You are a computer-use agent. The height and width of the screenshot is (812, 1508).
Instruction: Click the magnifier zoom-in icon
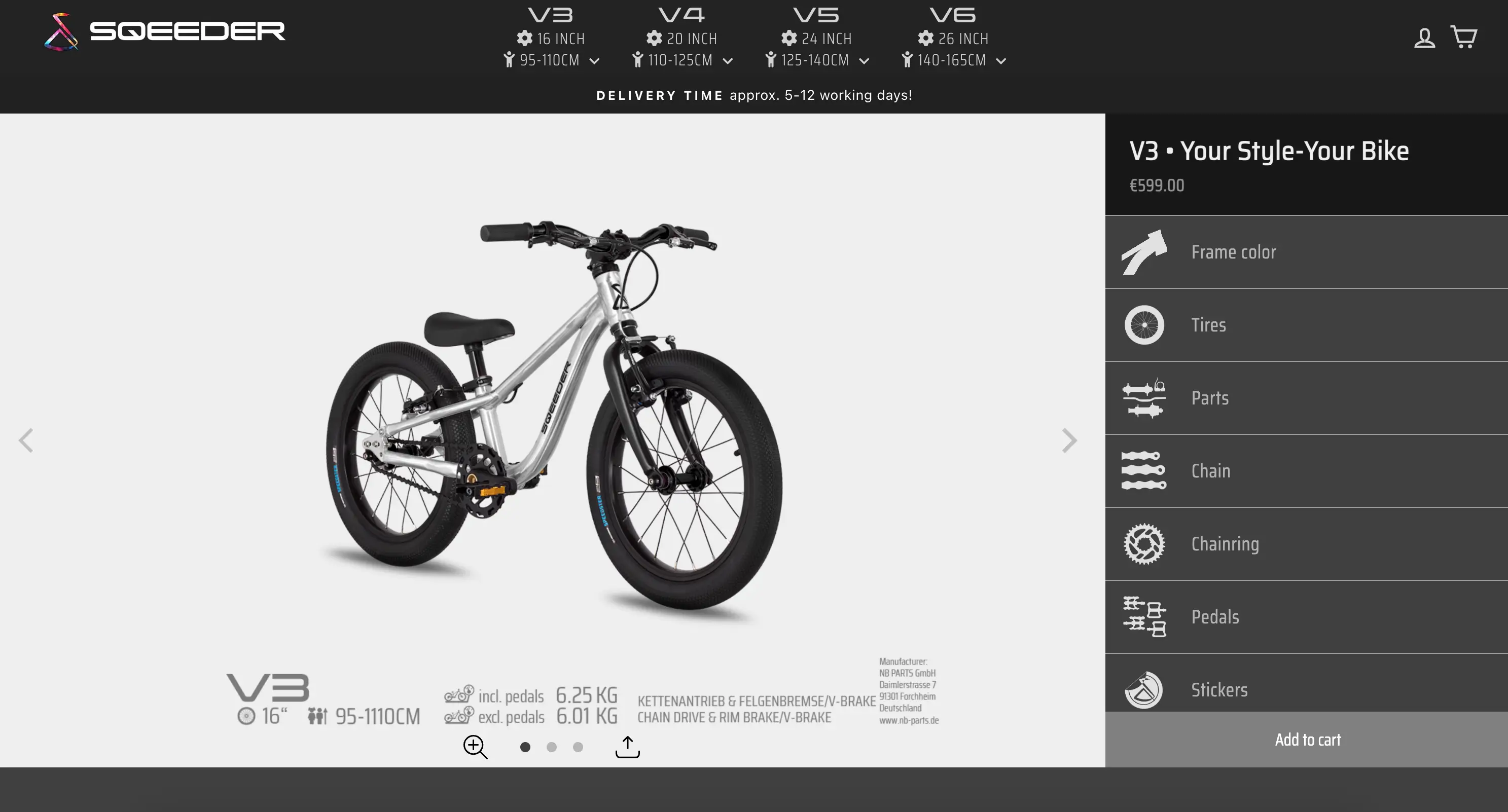475,747
